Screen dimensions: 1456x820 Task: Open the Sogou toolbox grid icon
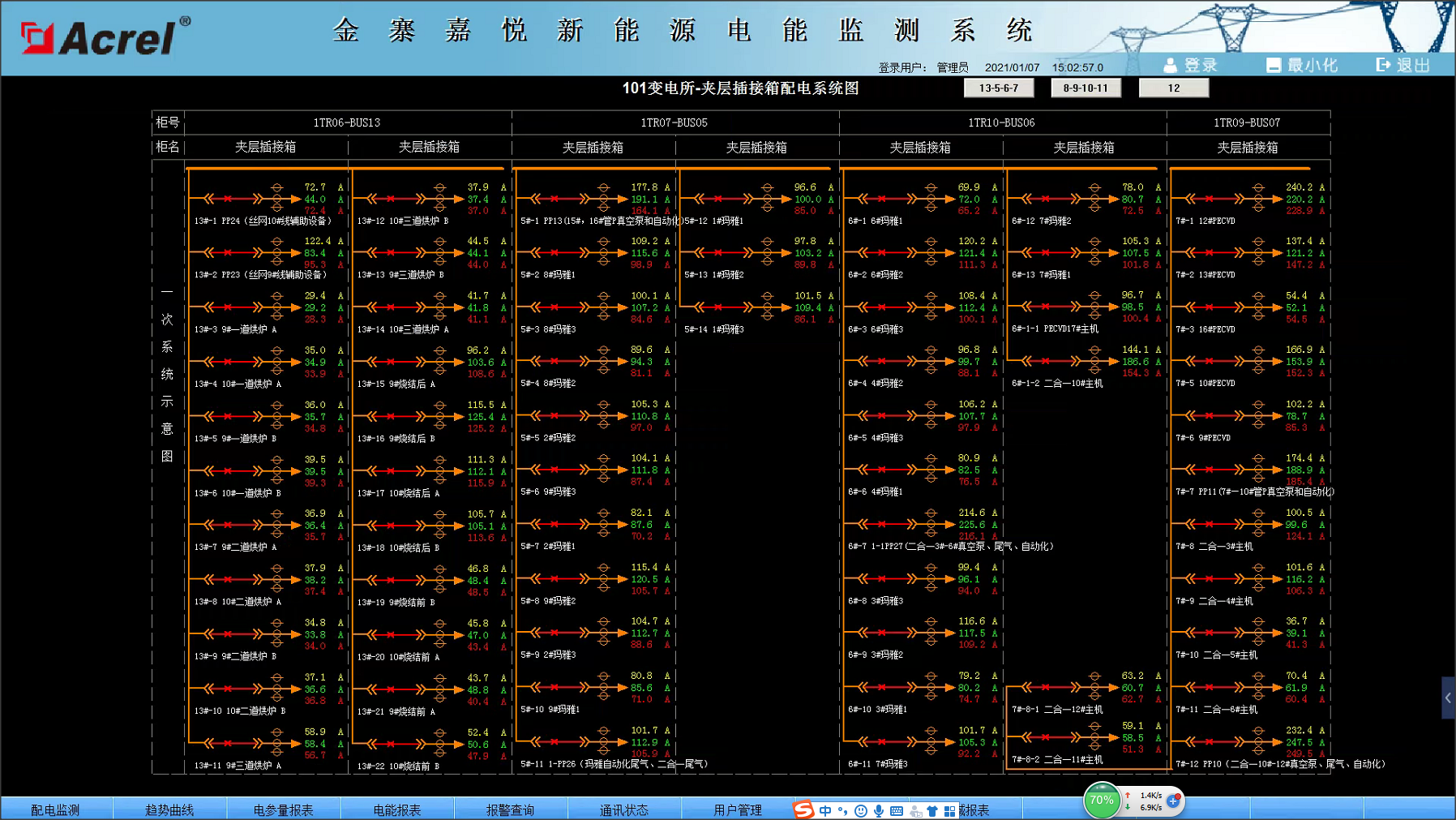[x=949, y=810]
